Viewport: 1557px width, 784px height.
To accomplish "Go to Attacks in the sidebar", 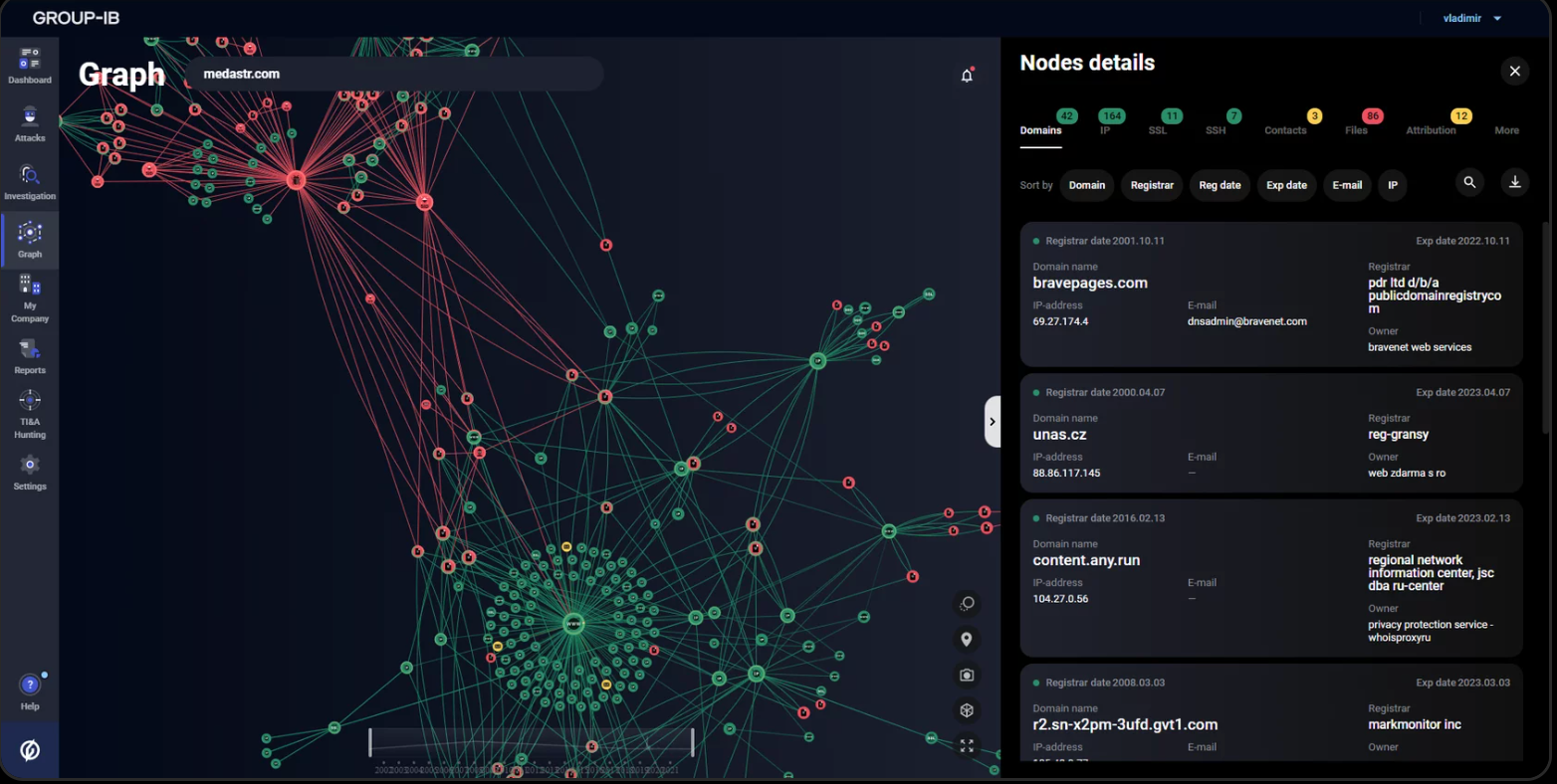I will [30, 123].
